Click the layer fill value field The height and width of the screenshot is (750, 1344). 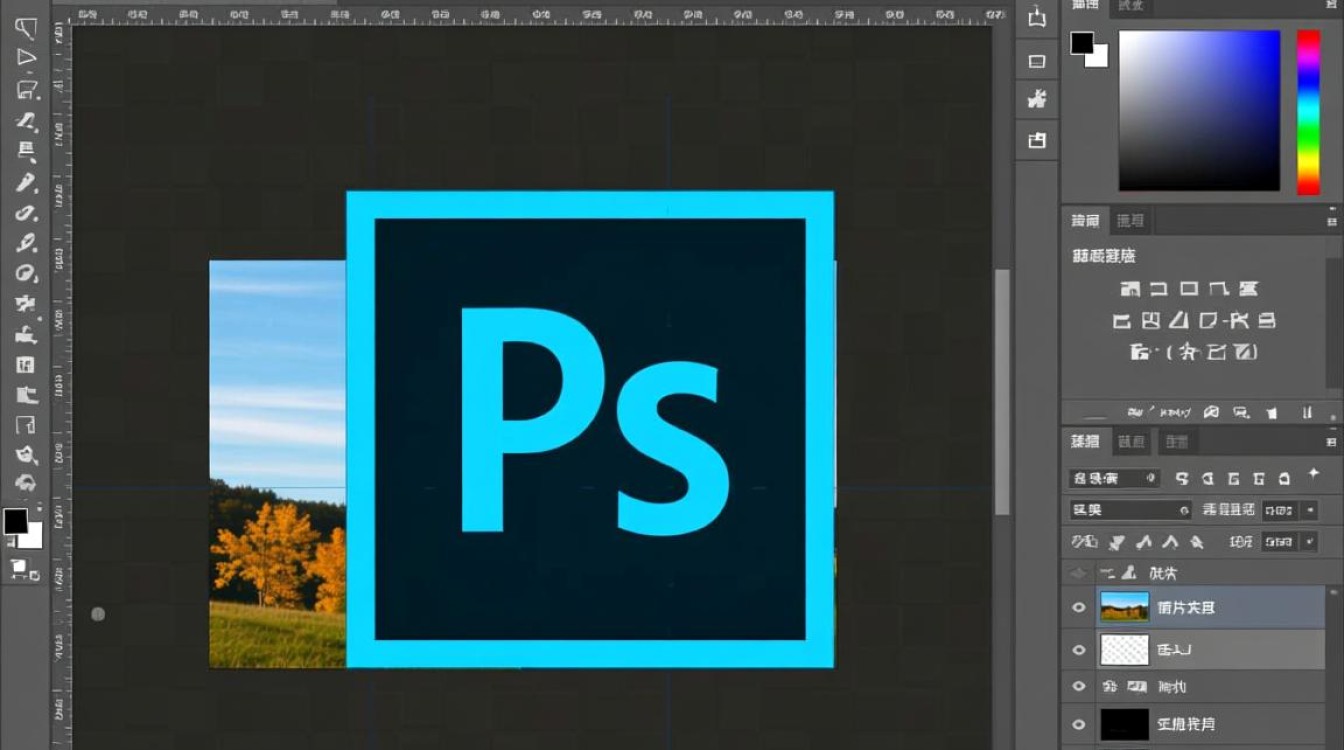coord(1281,542)
